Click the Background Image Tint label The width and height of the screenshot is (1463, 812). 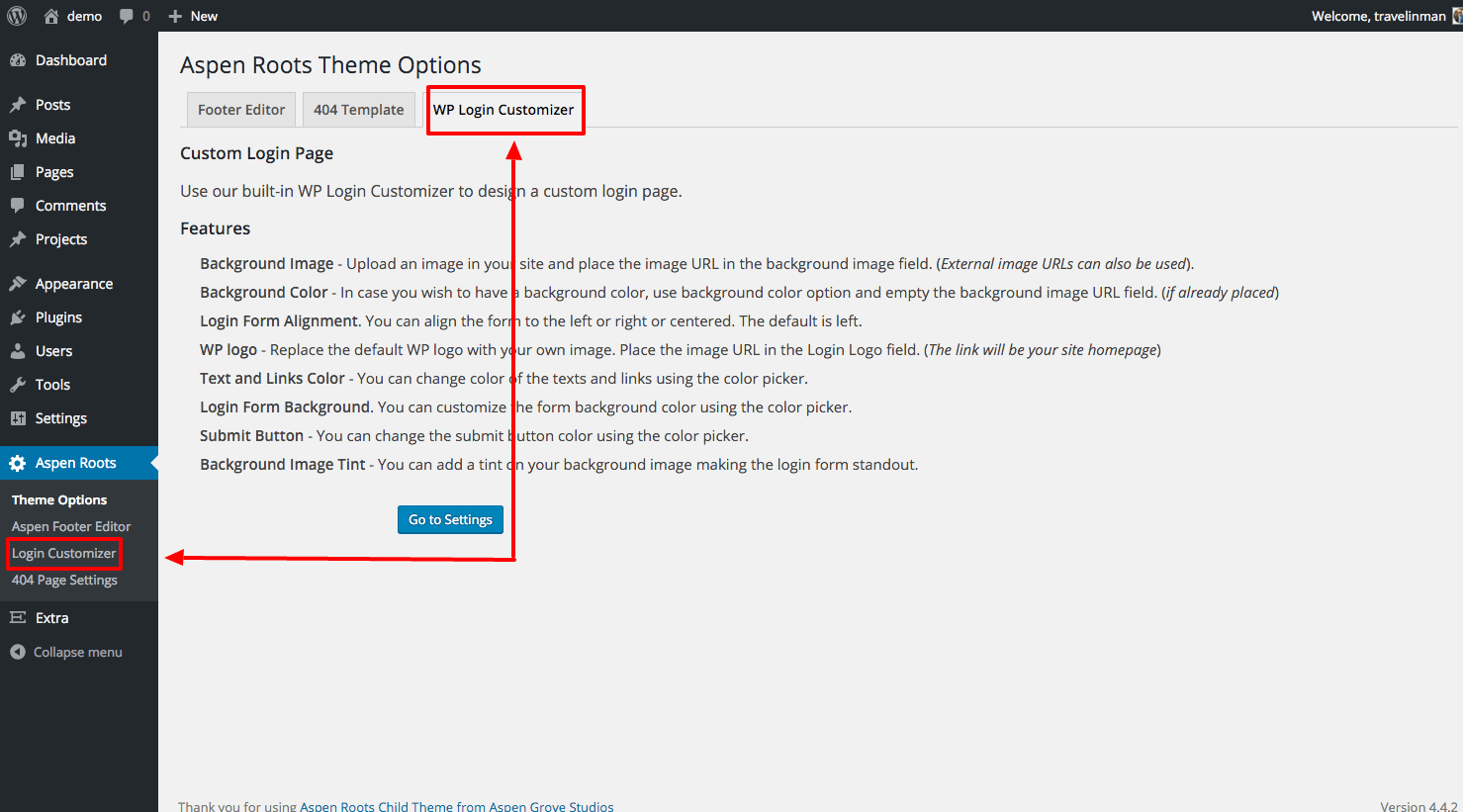[283, 465]
